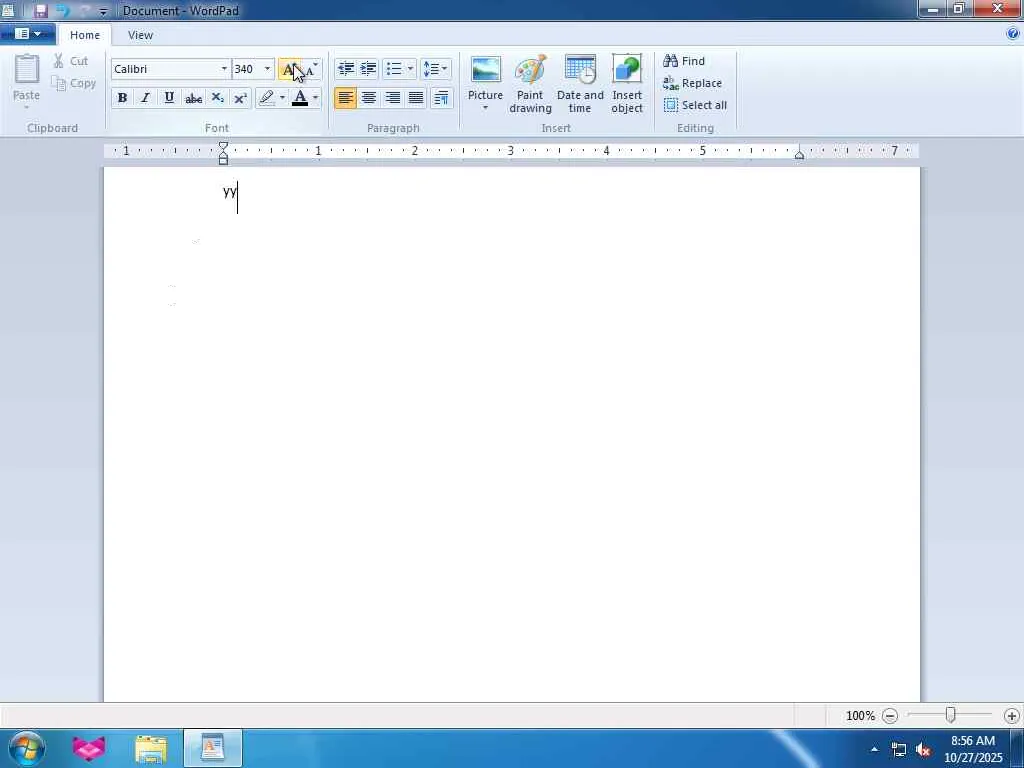Screen dimensions: 1024x768
Task: Align text left
Action: [345, 98]
